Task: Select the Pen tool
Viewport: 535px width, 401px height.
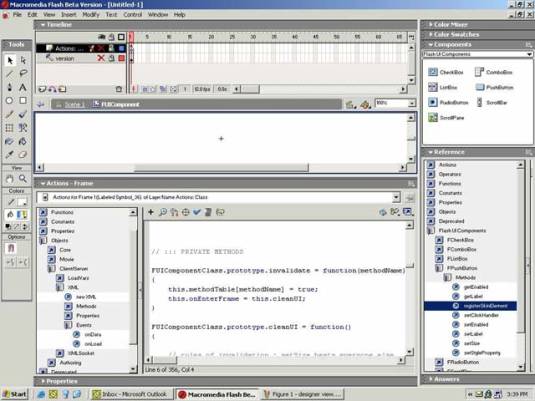Action: point(10,87)
